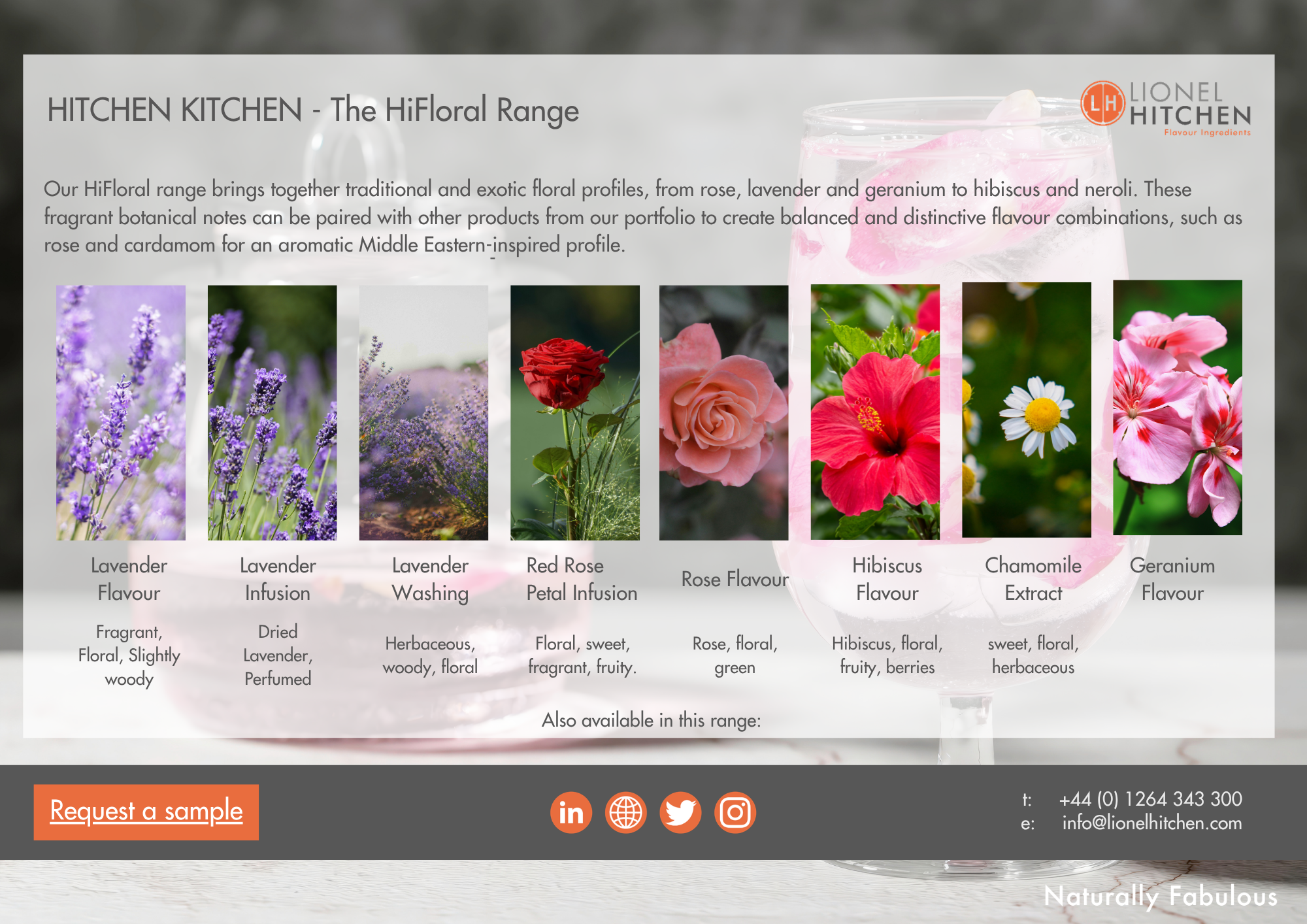Click the Naturally Fabulous tagline
1307x924 pixels.
(1161, 897)
